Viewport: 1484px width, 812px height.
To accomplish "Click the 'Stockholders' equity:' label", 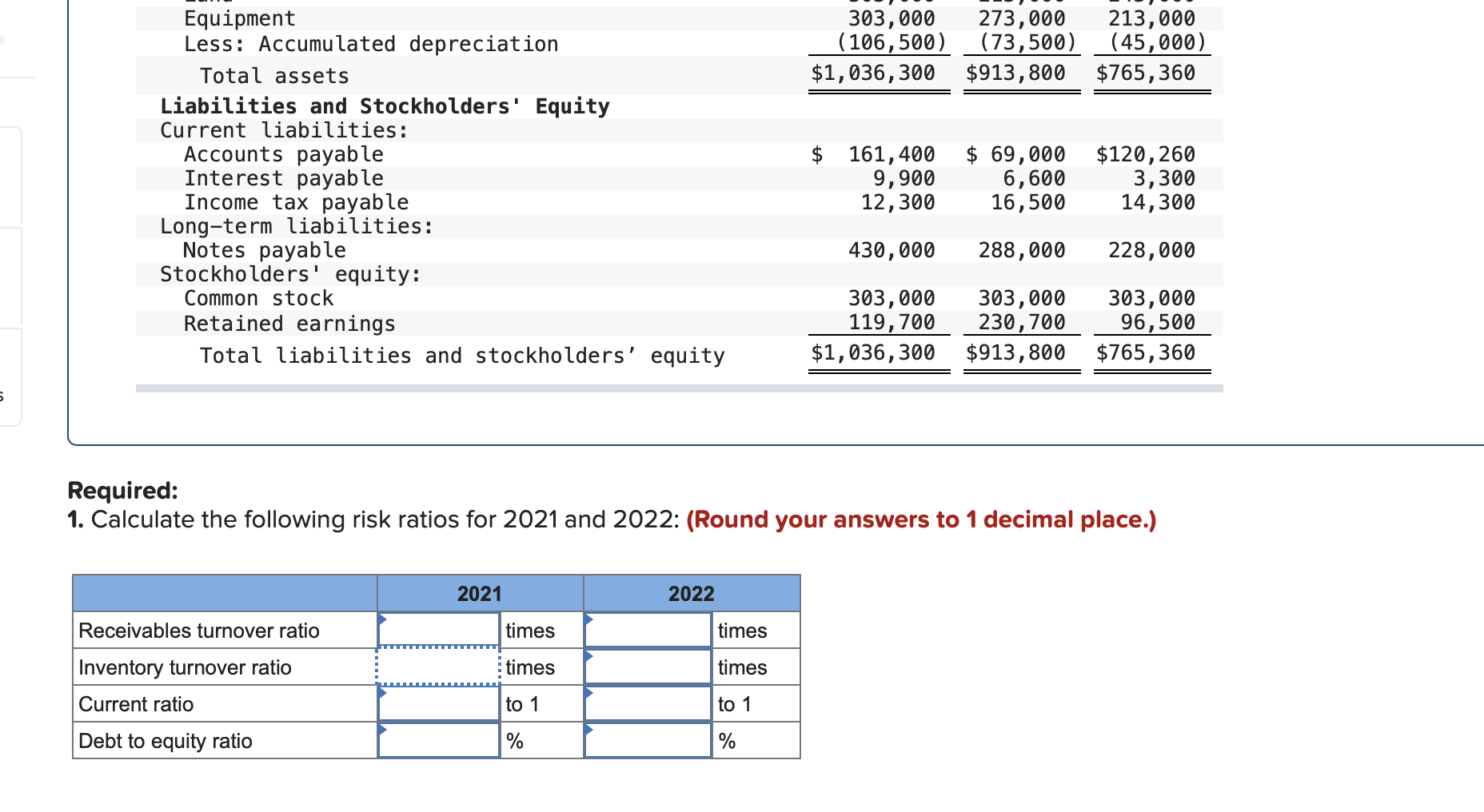I will point(290,274).
